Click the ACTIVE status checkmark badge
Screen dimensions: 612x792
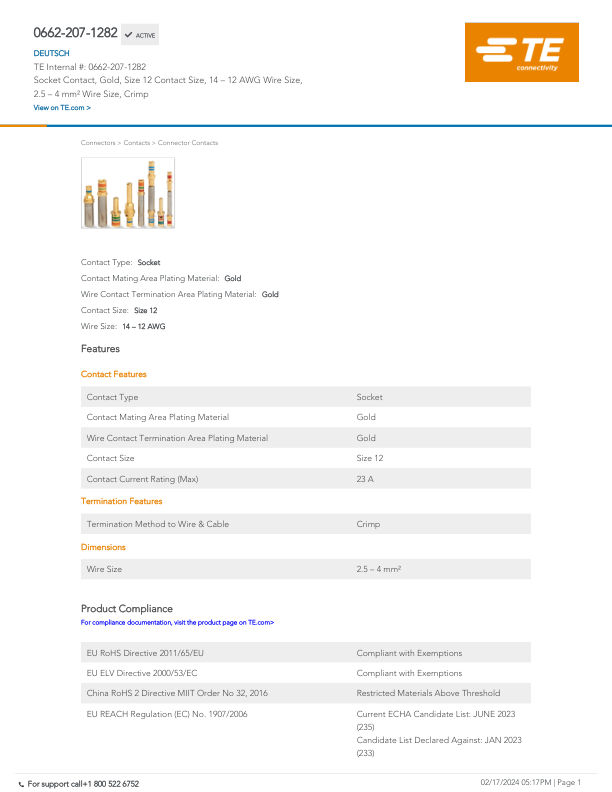(140, 35)
